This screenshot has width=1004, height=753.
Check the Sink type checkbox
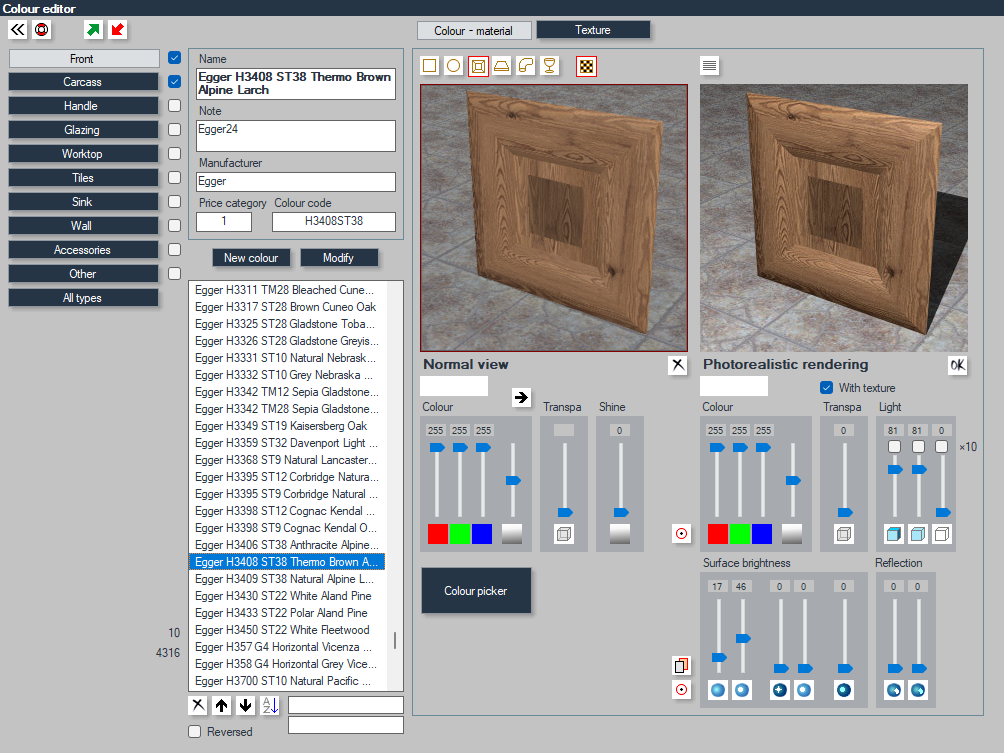pyautogui.click(x=174, y=202)
